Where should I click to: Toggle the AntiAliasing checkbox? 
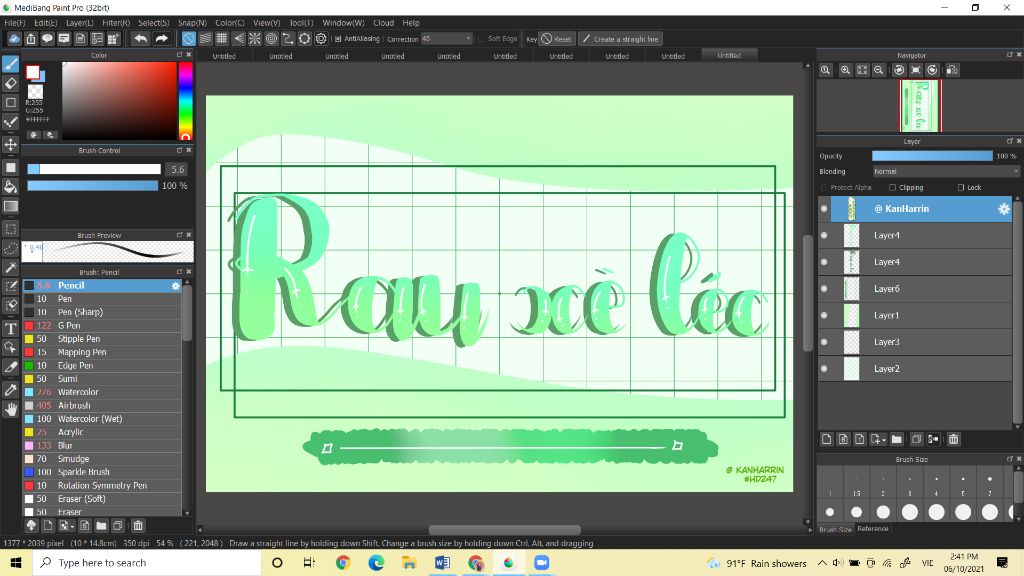coord(338,39)
